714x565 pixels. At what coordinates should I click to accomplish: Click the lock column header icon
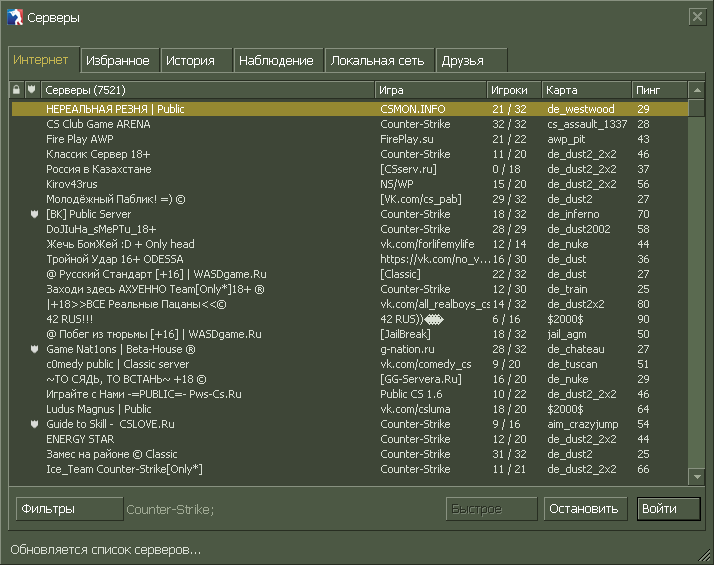click(x=16, y=90)
